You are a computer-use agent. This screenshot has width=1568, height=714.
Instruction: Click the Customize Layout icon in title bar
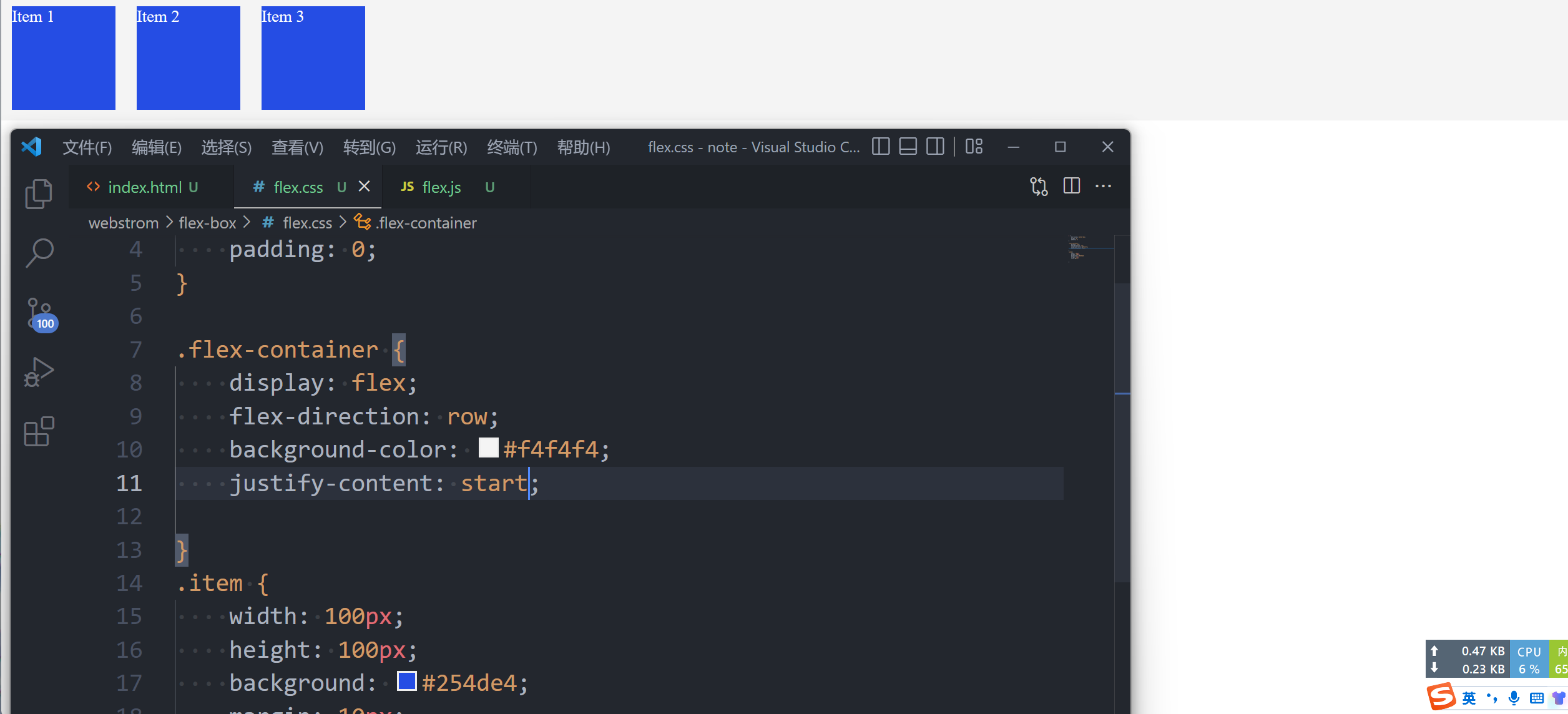point(974,147)
